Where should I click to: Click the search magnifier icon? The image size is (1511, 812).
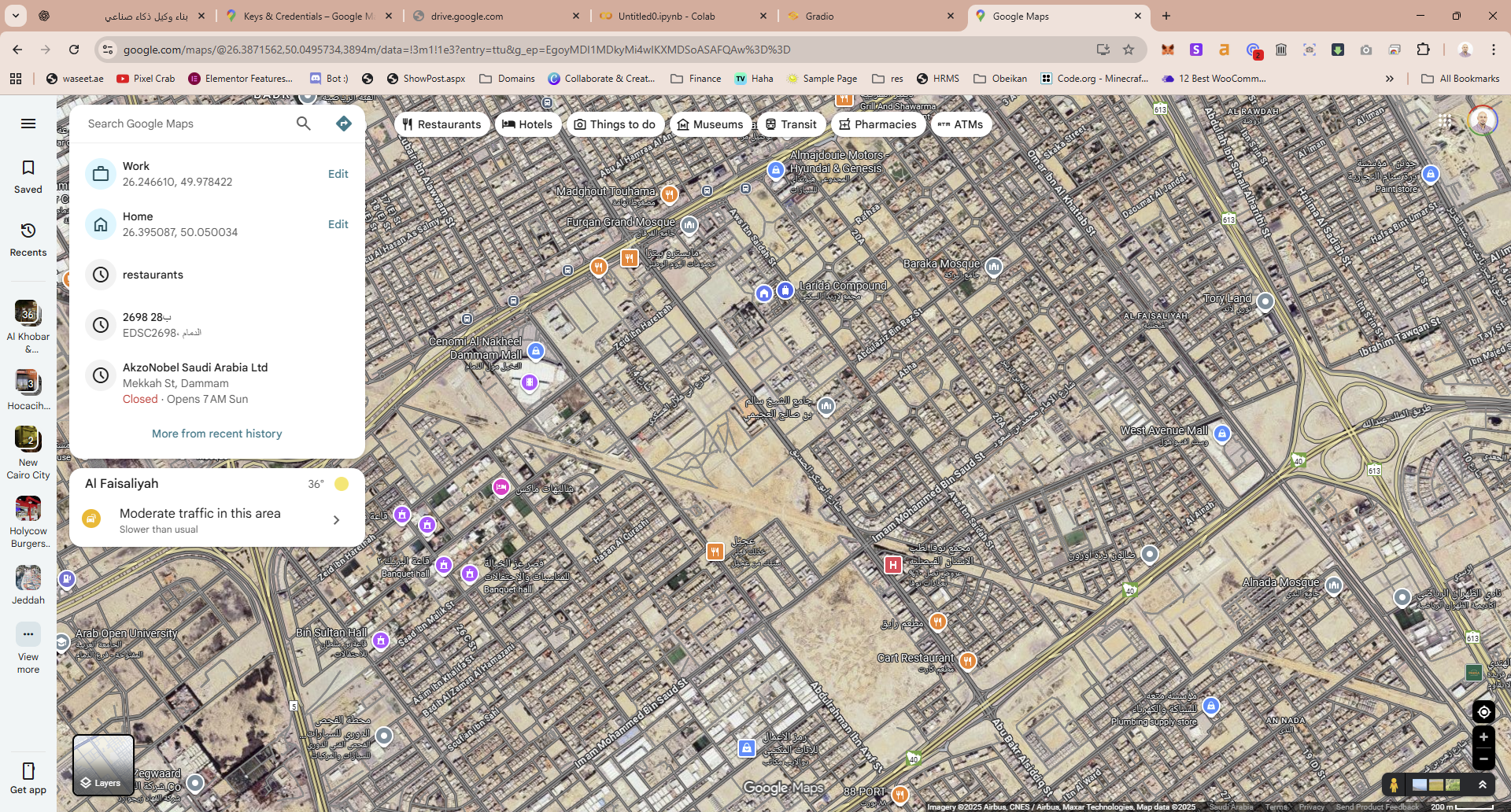(303, 124)
